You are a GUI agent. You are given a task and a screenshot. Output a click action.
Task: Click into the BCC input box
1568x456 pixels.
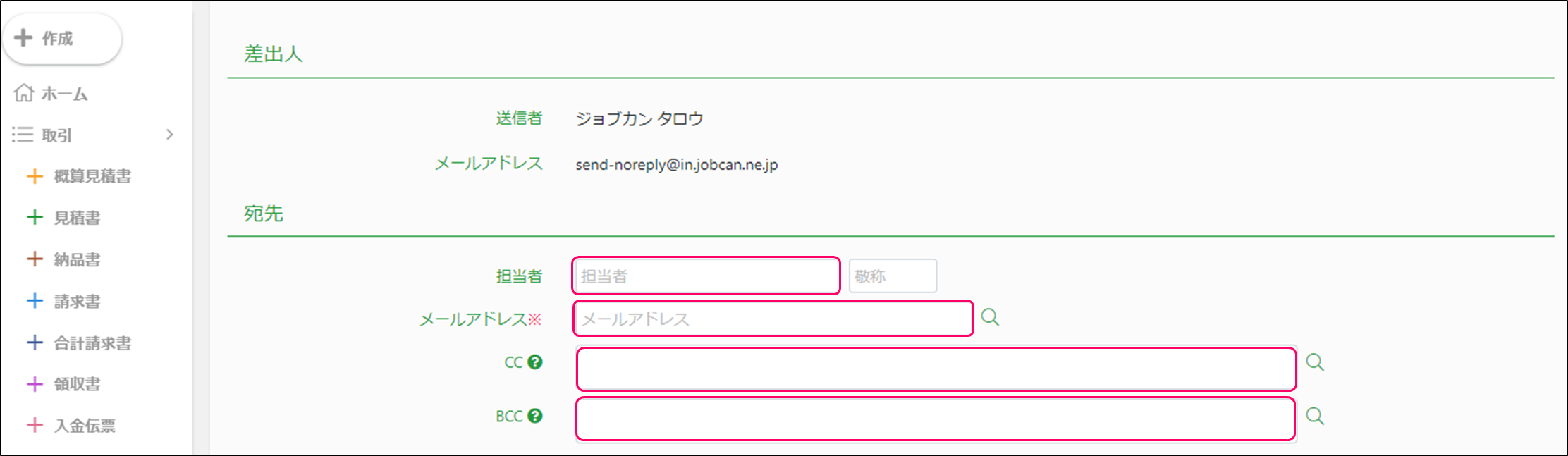[x=936, y=419]
